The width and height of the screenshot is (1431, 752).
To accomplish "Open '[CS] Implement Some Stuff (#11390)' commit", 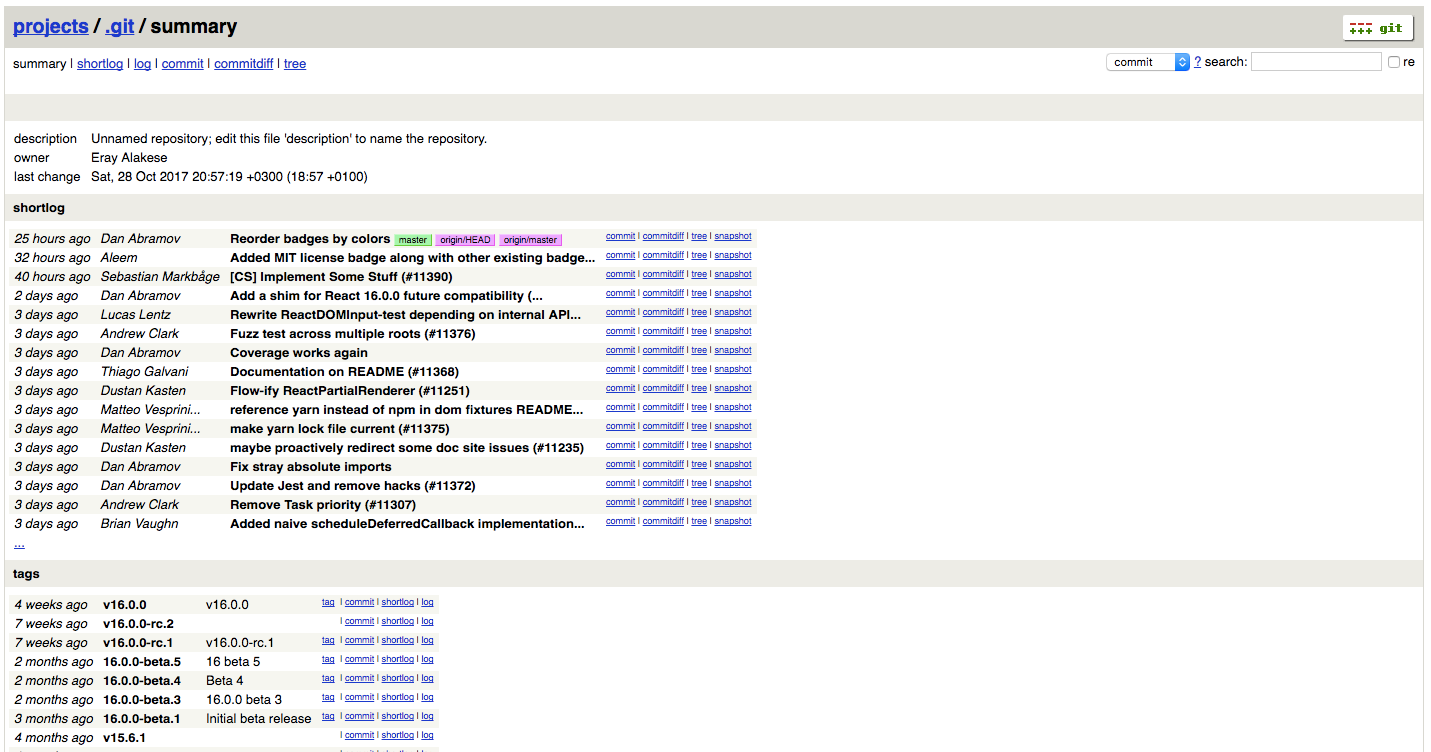I will tap(341, 277).
